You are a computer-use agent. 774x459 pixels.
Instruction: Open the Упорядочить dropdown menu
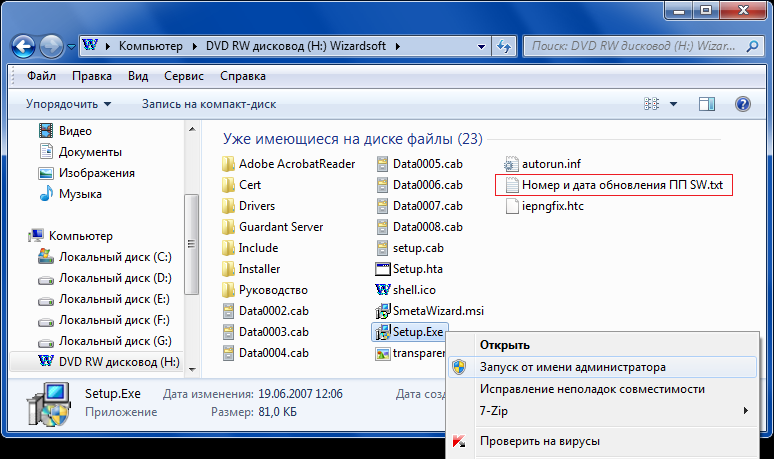click(x=68, y=104)
